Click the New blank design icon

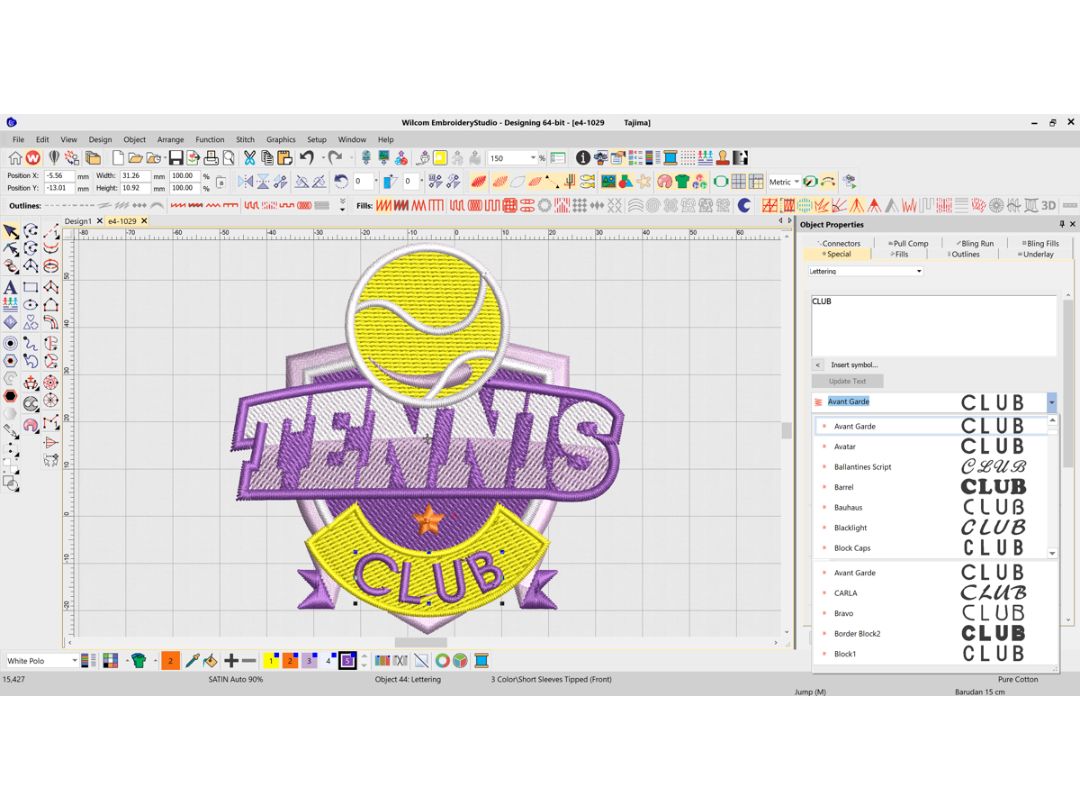click(118, 158)
